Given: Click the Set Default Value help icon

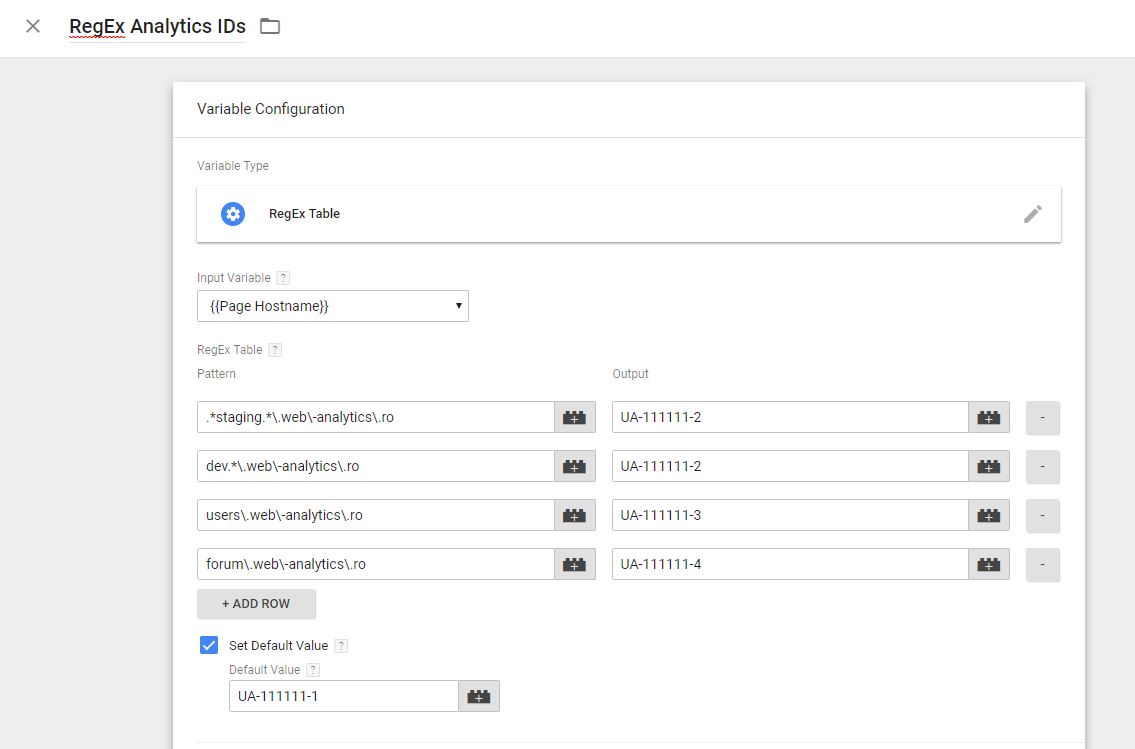Looking at the screenshot, I should (341, 645).
